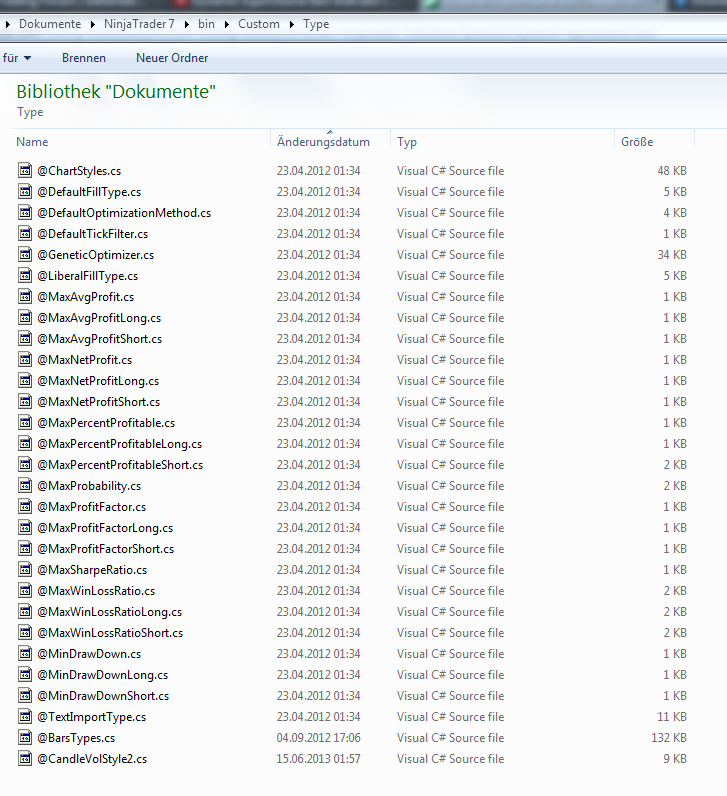Image resolution: width=727 pixels, height=796 pixels.
Task: Select the file name @CandleVolStyle2.cs
Action: 92,759
